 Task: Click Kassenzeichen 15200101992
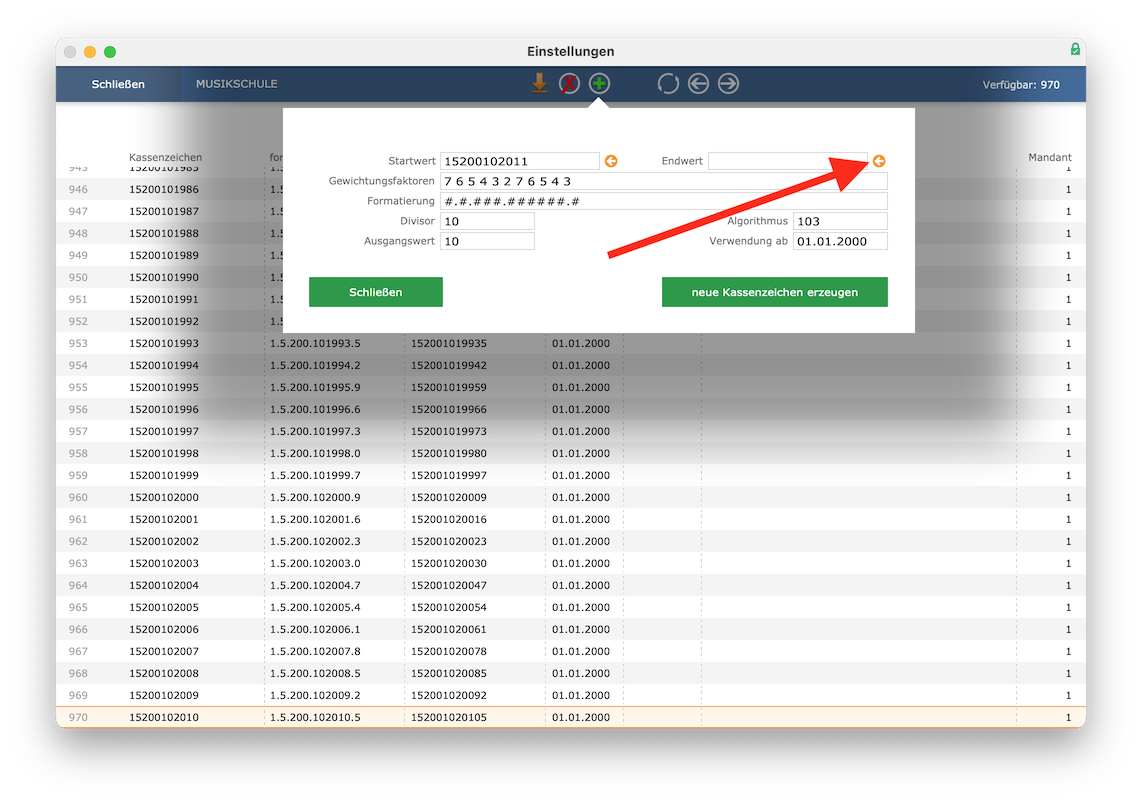pyautogui.click(x=164, y=322)
